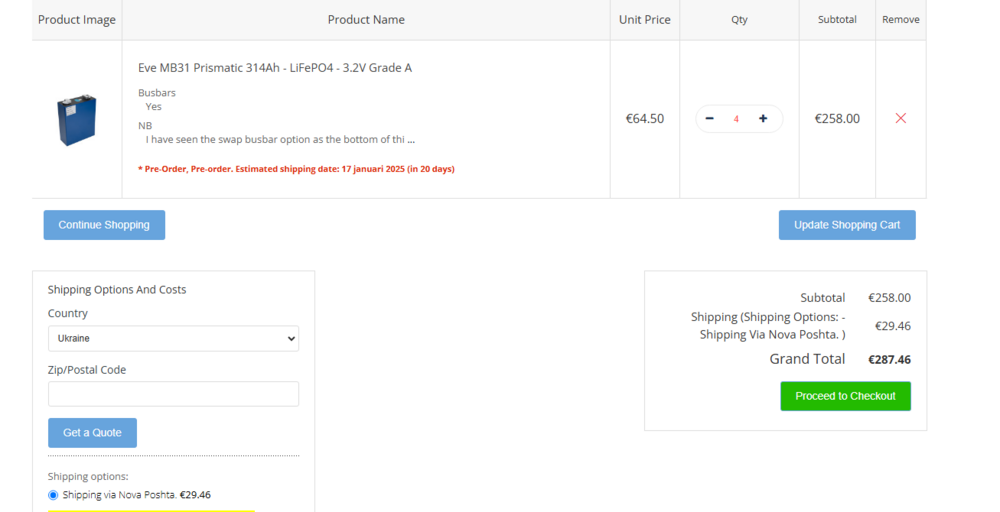Click the quantity field showing 4
The width and height of the screenshot is (1000, 512).
pyautogui.click(x=736, y=119)
